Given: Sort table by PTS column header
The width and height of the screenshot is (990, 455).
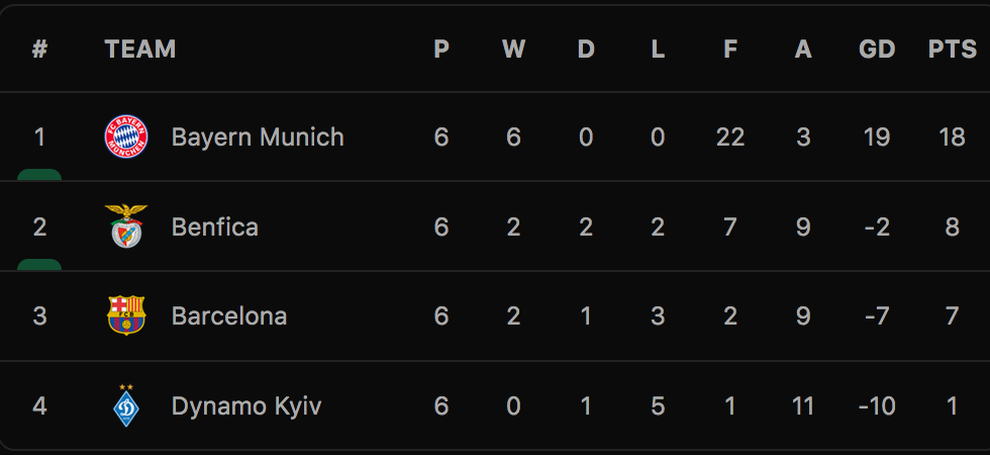Looking at the screenshot, I should 952,49.
